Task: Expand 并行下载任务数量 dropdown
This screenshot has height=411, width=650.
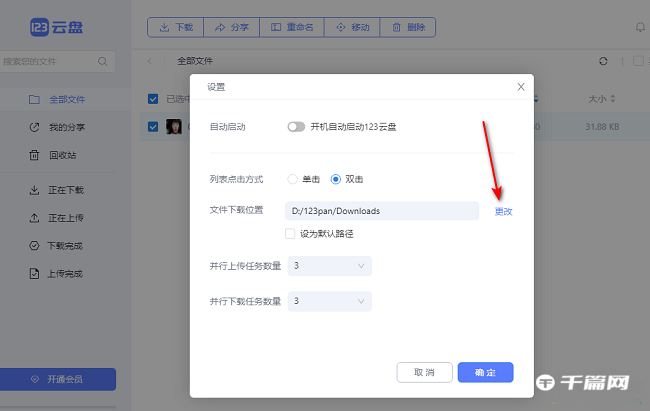Action: 329,301
